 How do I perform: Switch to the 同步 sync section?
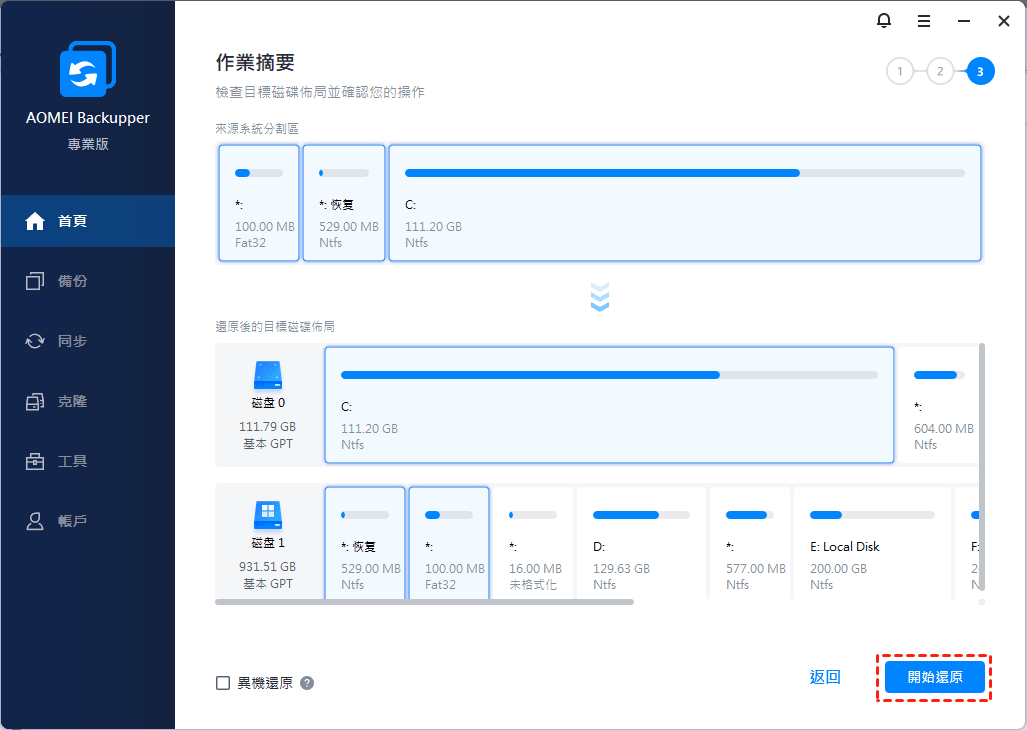(87, 341)
